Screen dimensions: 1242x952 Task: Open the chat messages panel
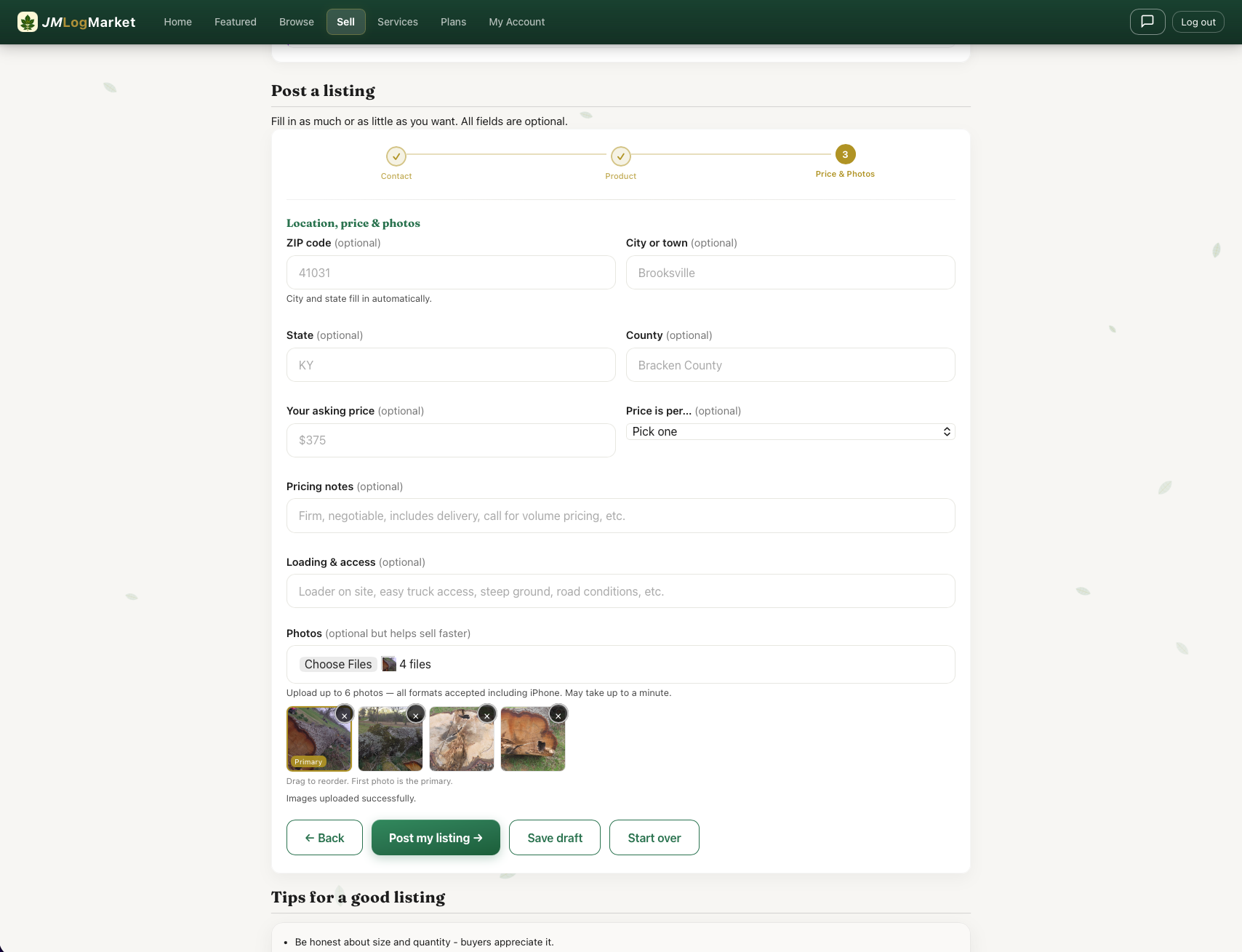1147,22
